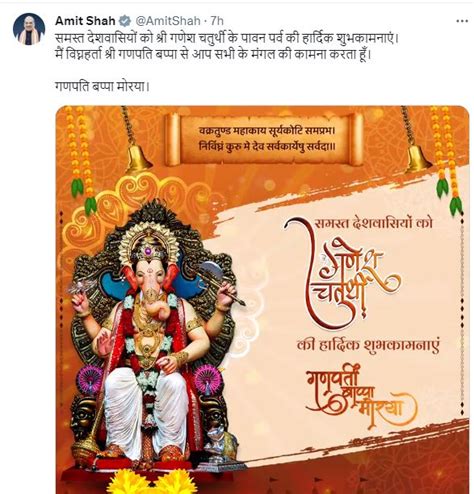Click the yellow flowers below the idol
474x494 pixels.
pos(153,481)
